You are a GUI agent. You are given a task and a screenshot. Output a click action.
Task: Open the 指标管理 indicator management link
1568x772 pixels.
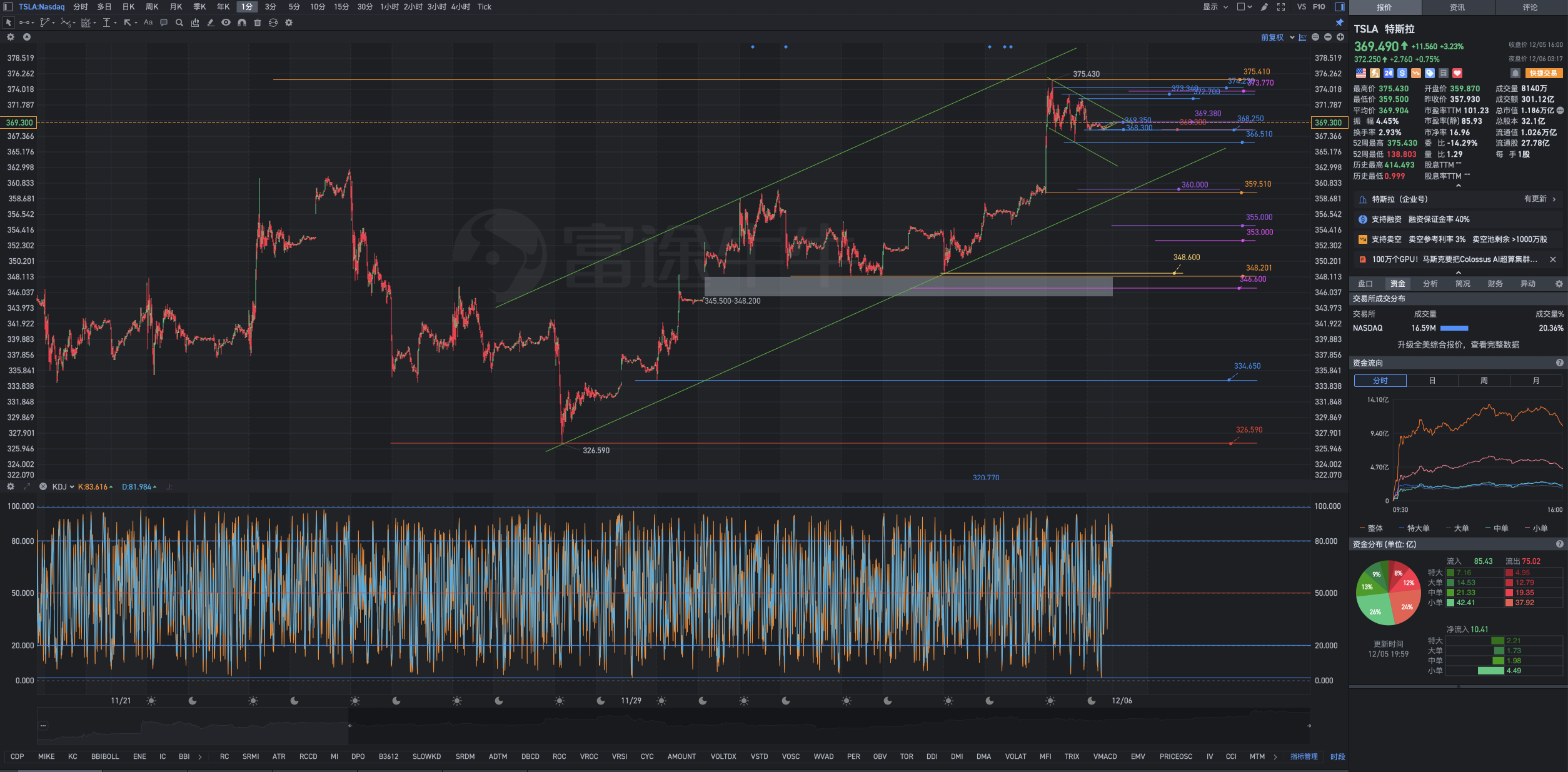coord(1304,756)
